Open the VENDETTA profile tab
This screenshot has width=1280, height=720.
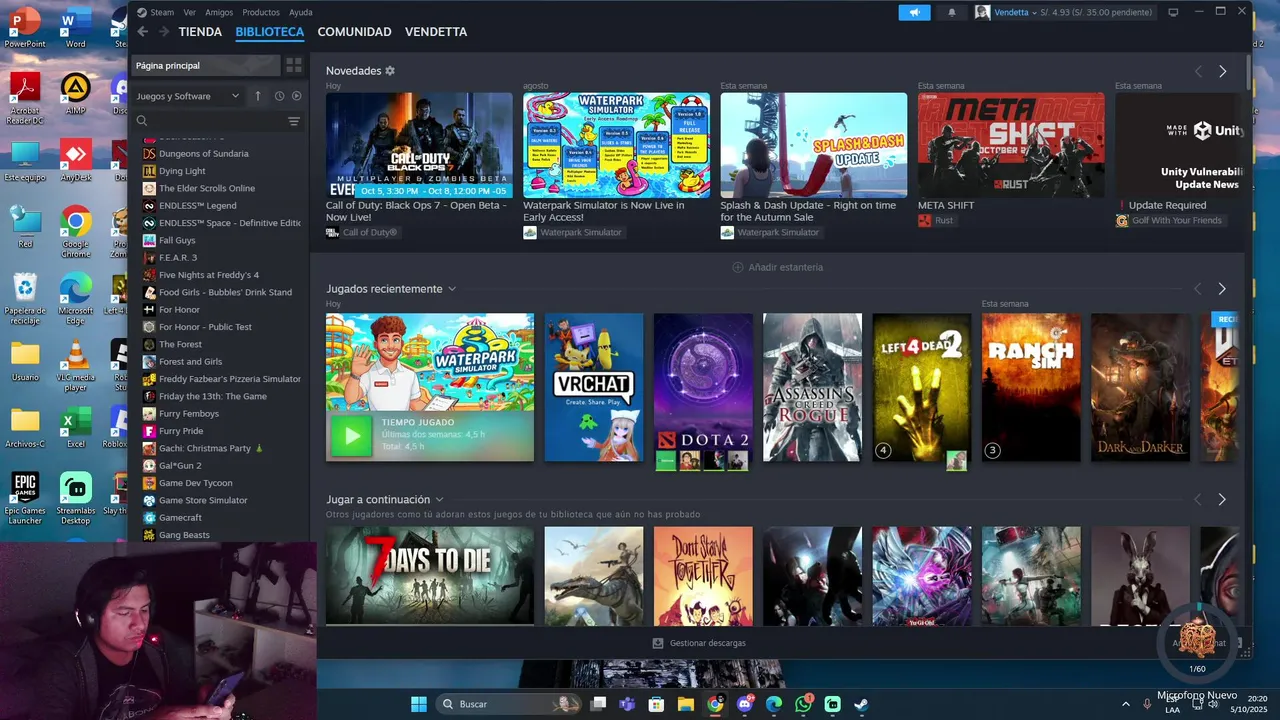pos(436,32)
